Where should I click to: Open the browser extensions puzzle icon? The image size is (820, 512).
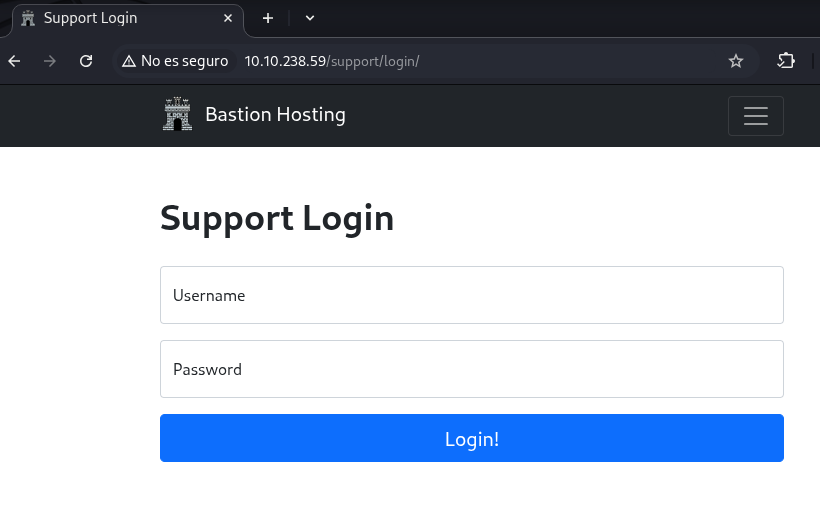[786, 61]
